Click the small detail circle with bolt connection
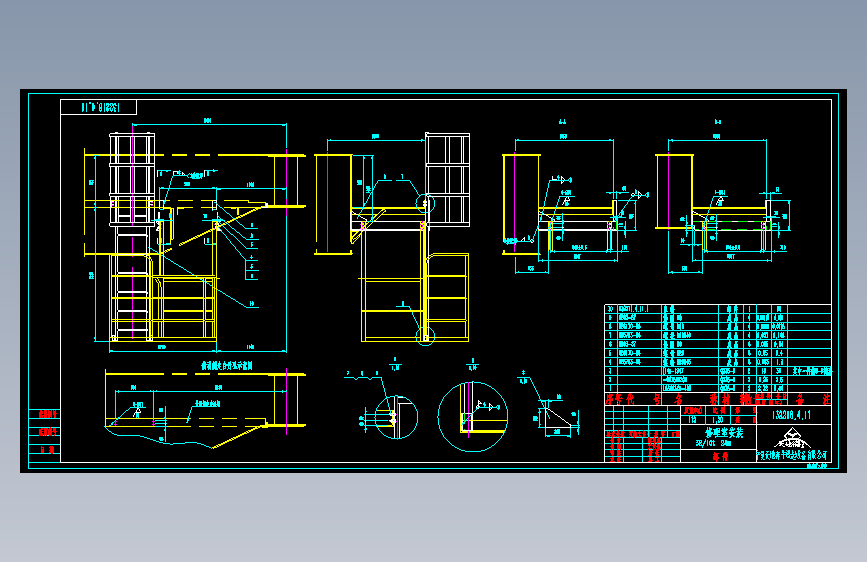Screen dimensions: 867x562 point(396,417)
